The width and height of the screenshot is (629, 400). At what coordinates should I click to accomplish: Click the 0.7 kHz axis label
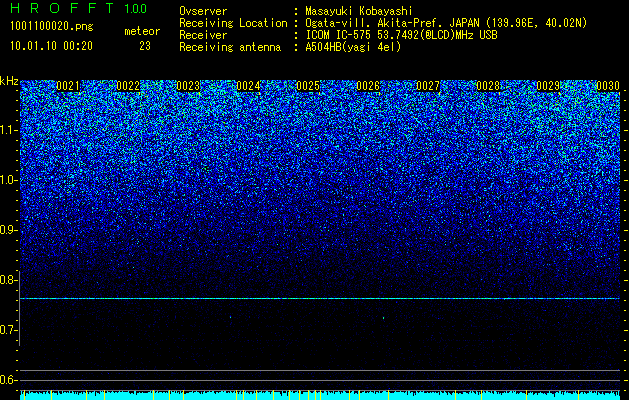[9, 330]
